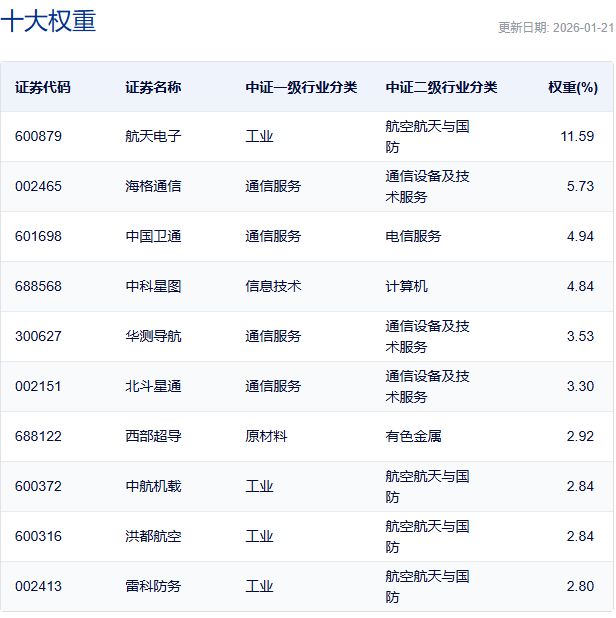Select security name 航天电子
This screenshot has height=618, width=616.
point(153,137)
